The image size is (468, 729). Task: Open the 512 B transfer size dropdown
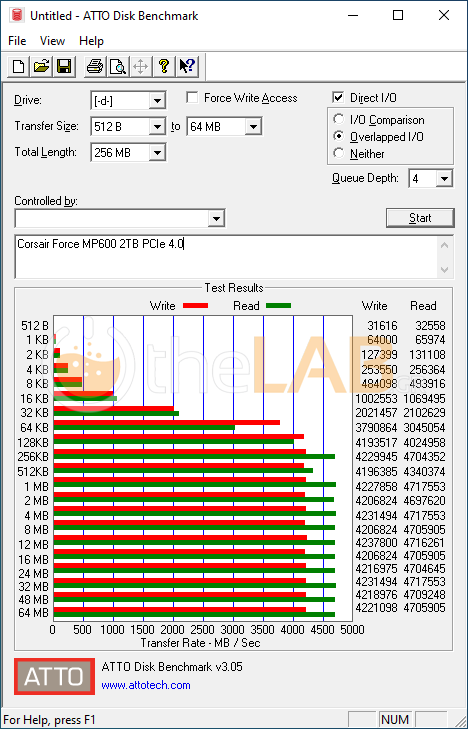click(x=157, y=126)
